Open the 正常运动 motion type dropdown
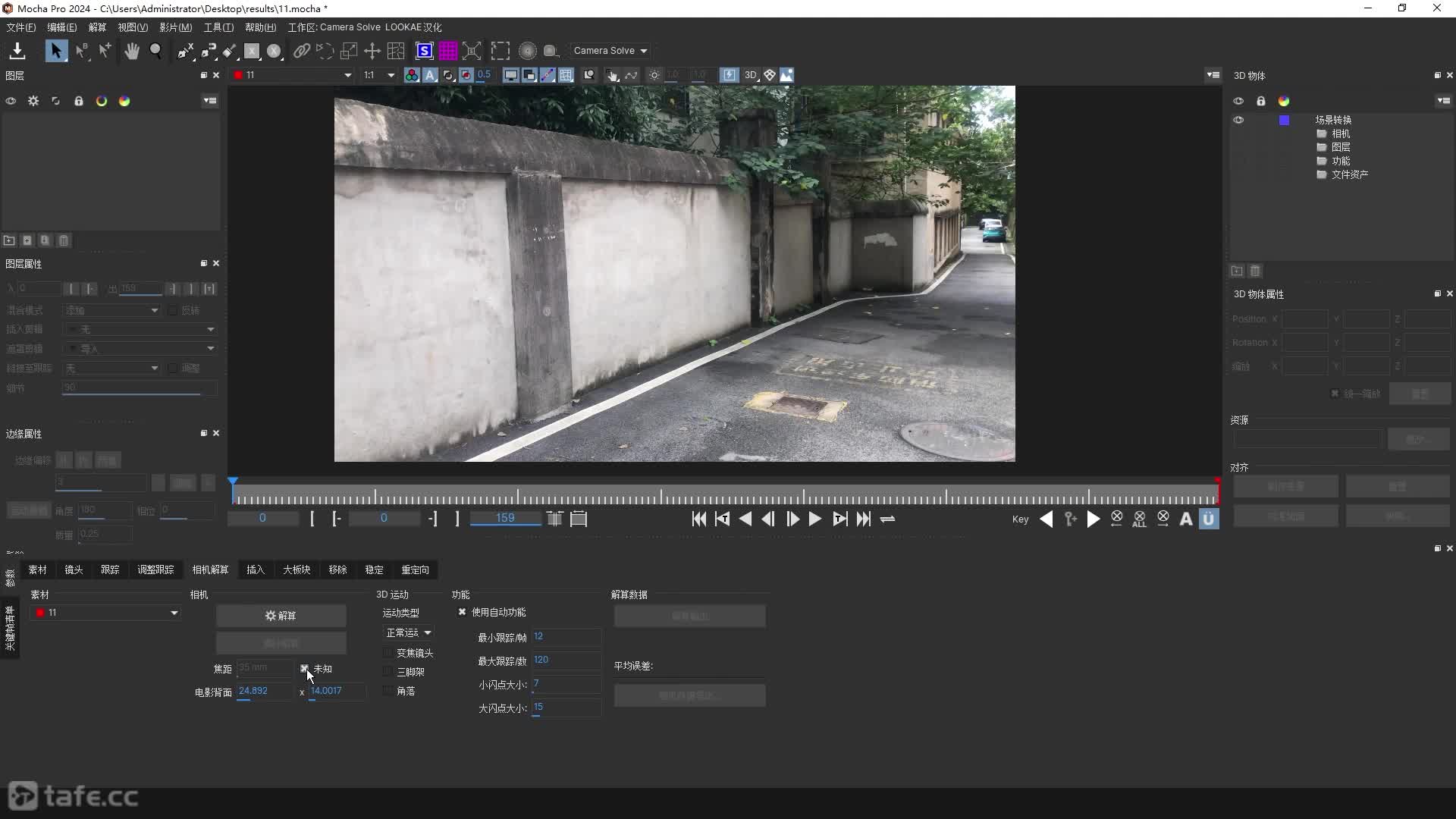1456x819 pixels. (x=408, y=632)
